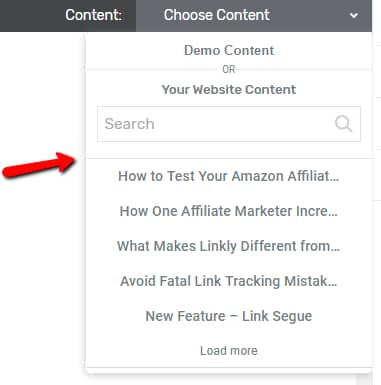Click the Content: label in the header
381x385 pixels.
tap(94, 15)
